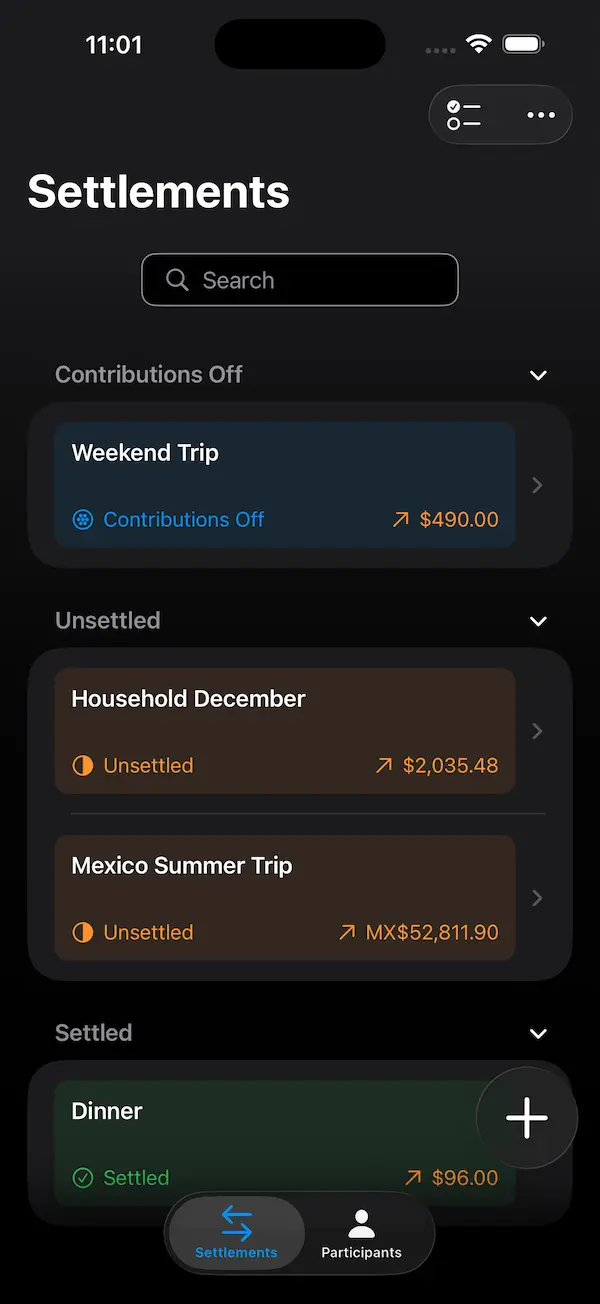Collapse the Settled section
This screenshot has width=600, height=1304.
(538, 1033)
